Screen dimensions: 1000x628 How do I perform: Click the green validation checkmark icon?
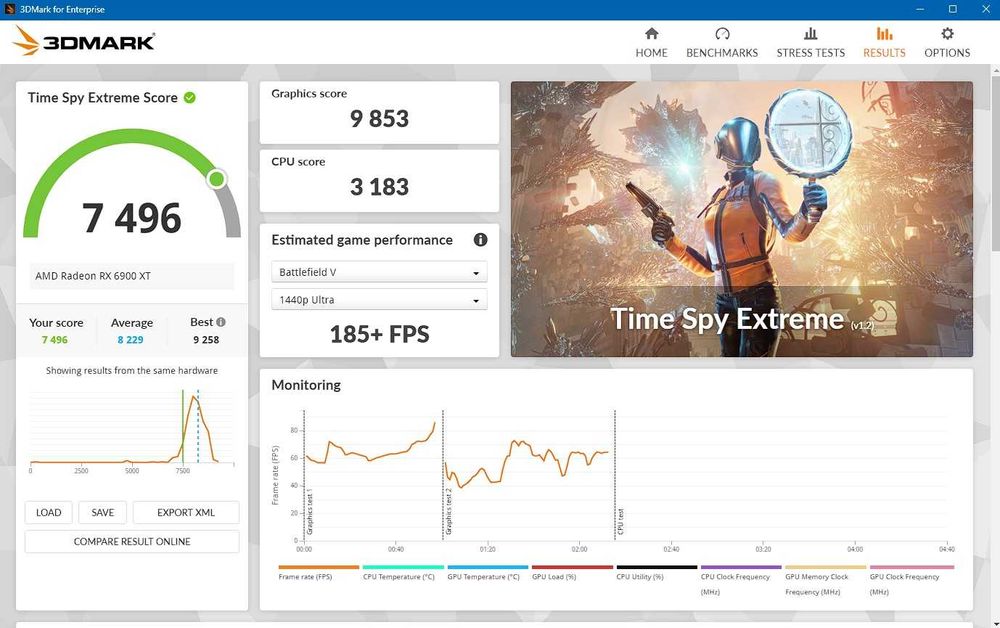click(x=189, y=98)
